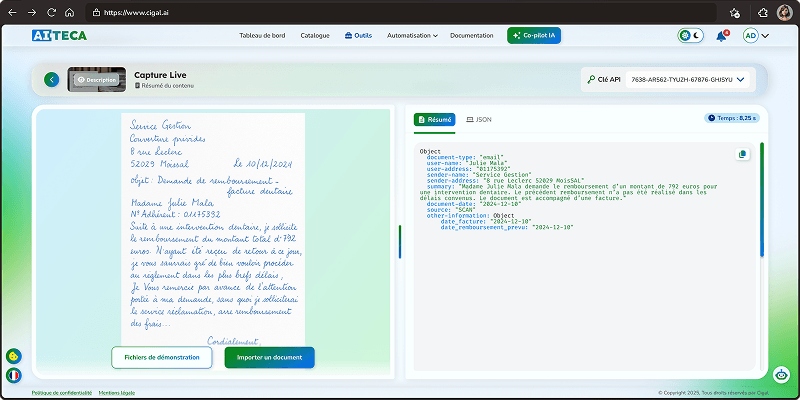Open cookie preferences yellow icon
Viewport: 800px width, 400px height.
(14, 356)
